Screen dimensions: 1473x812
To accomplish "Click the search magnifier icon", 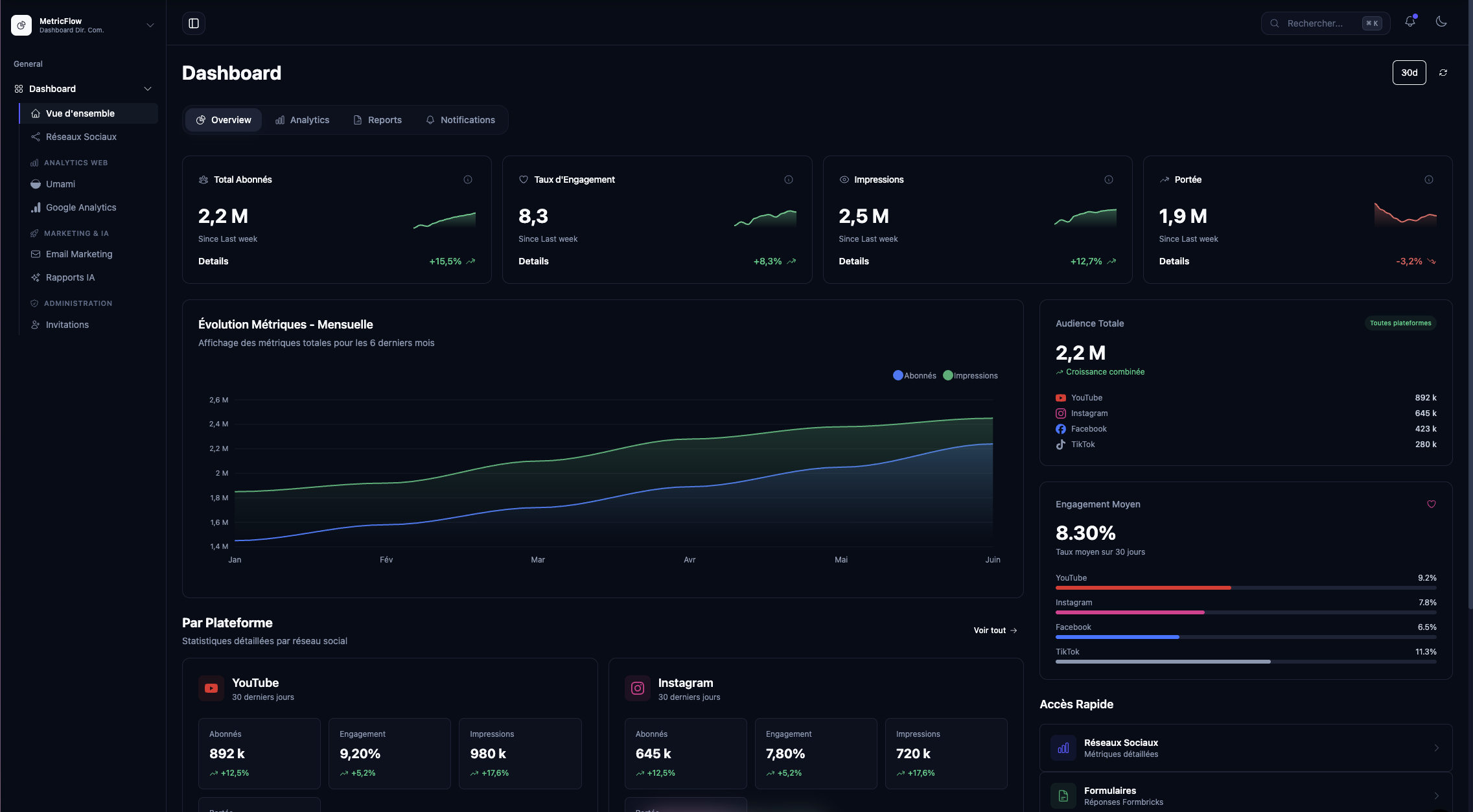I will click(x=1274, y=23).
